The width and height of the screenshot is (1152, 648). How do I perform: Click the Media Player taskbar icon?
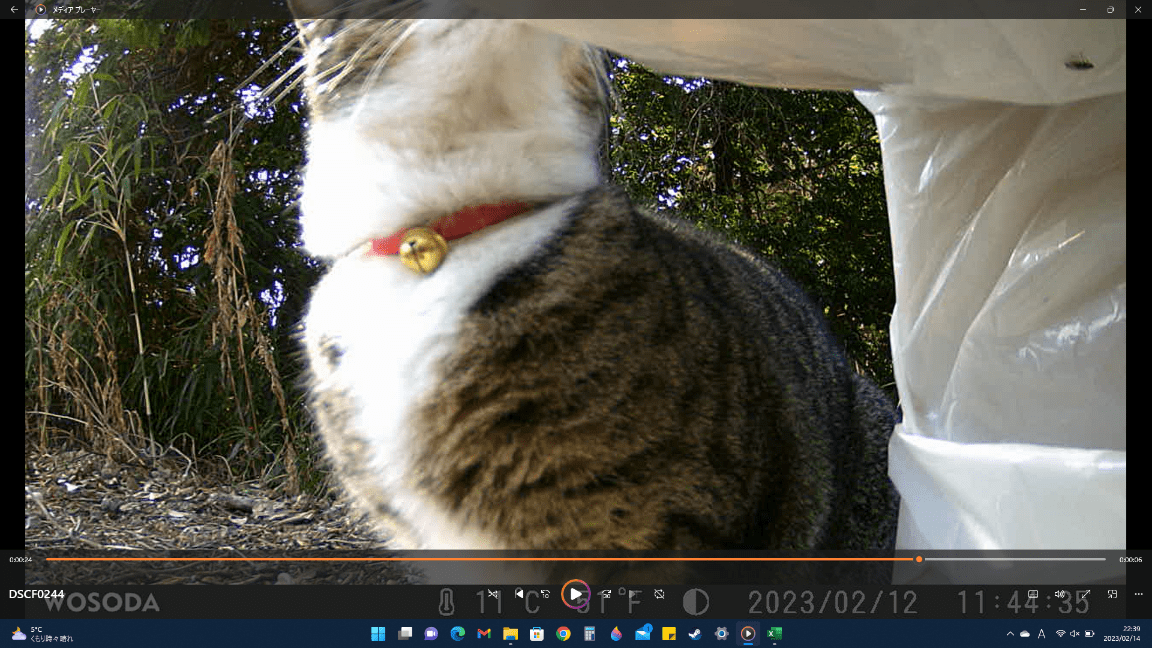click(748, 633)
